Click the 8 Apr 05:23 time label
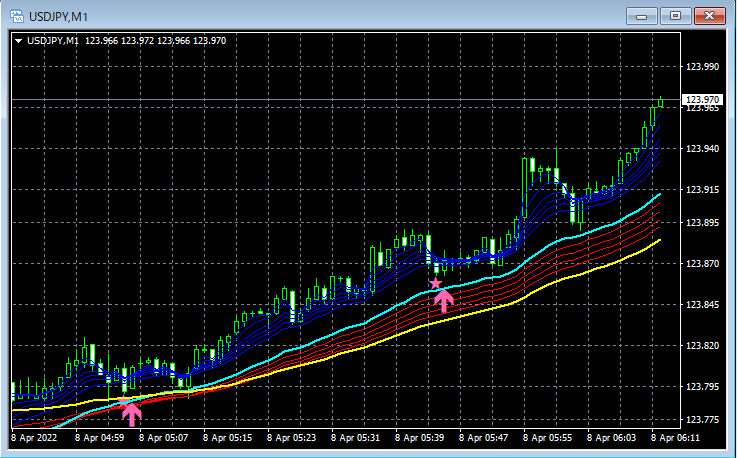Image resolution: width=738 pixels, height=458 pixels. click(x=291, y=438)
